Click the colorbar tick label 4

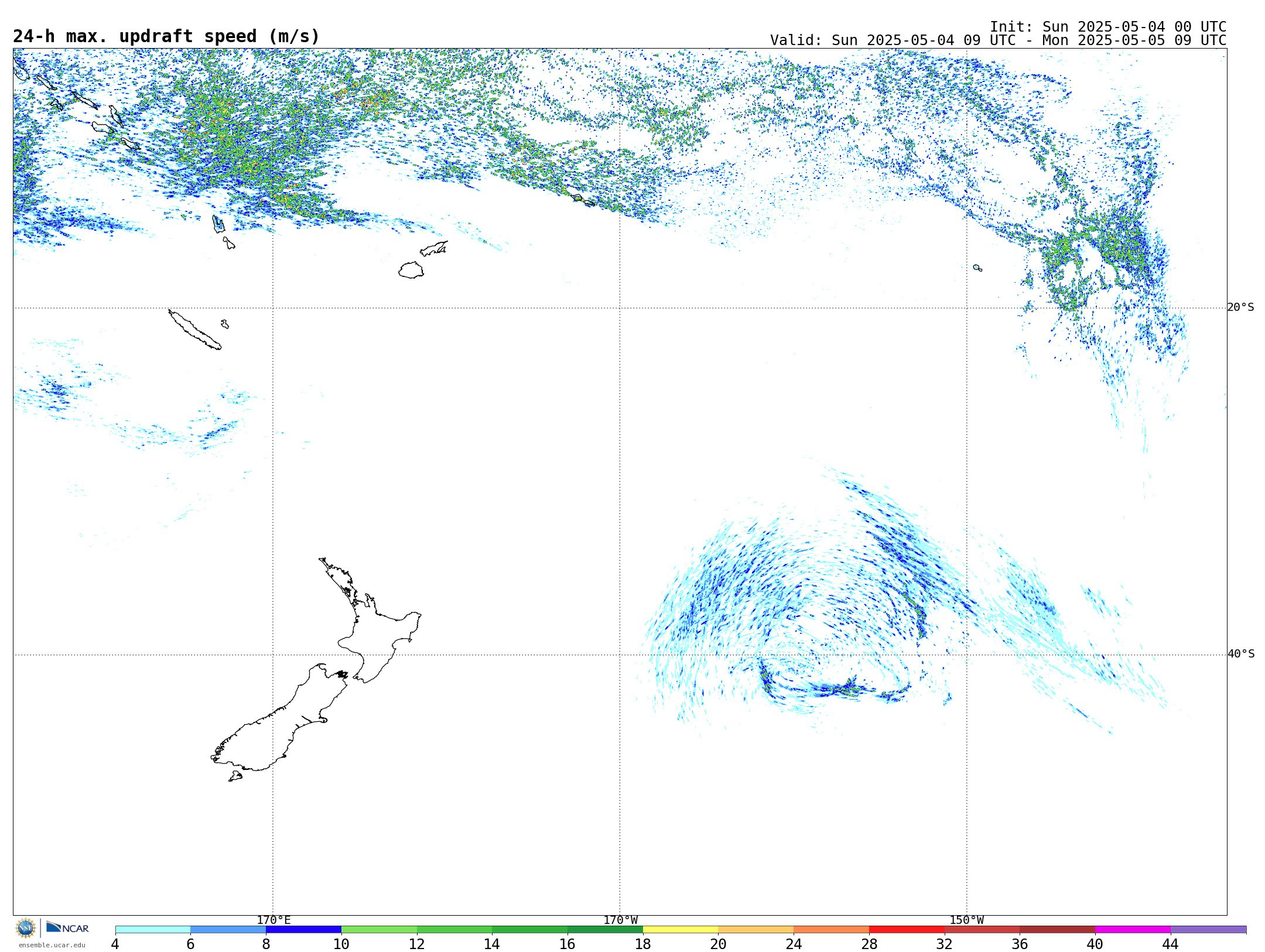click(x=115, y=944)
